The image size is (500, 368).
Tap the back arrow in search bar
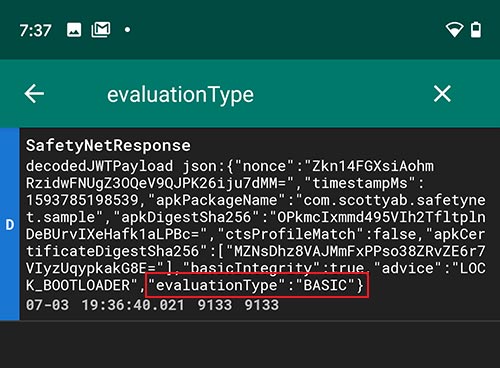pyautogui.click(x=34, y=94)
